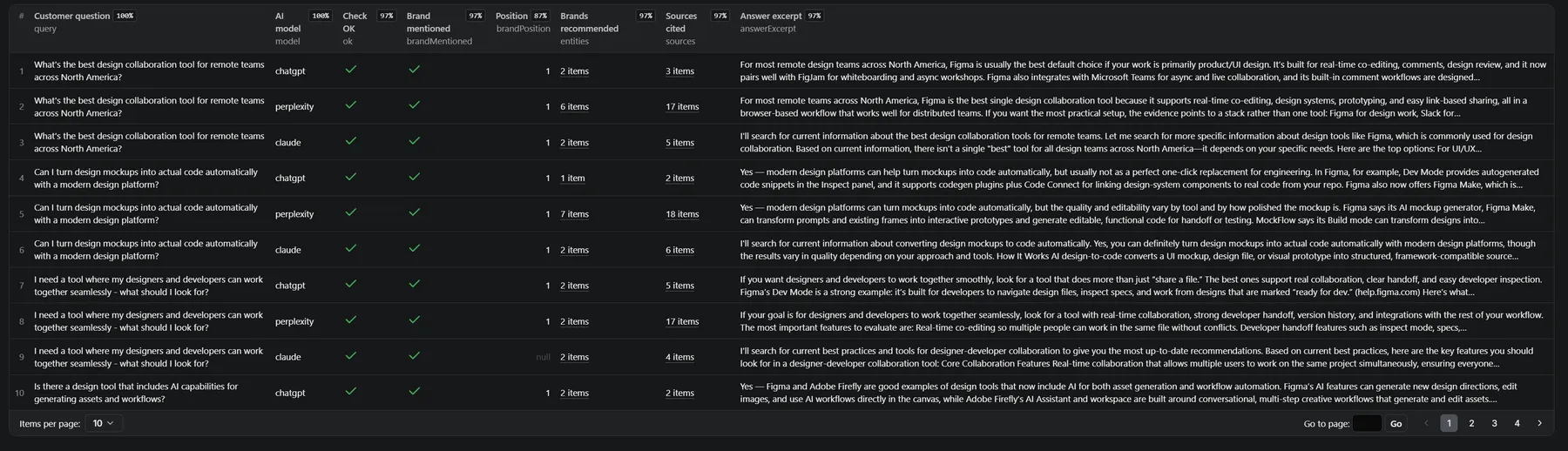The width and height of the screenshot is (1568, 451).
Task: Click the Check OK column header
Action: tap(355, 22)
